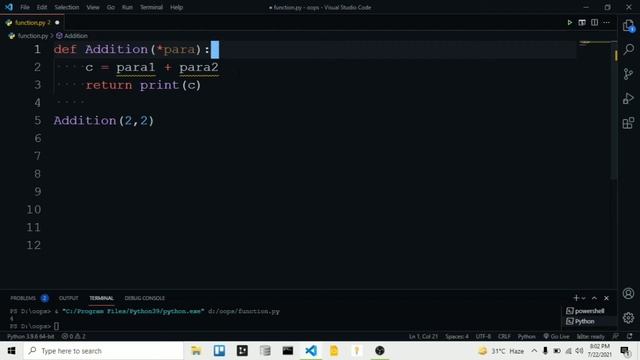Click the open changes icon next to run
Viewport: 640px width, 360px height.
582,22
